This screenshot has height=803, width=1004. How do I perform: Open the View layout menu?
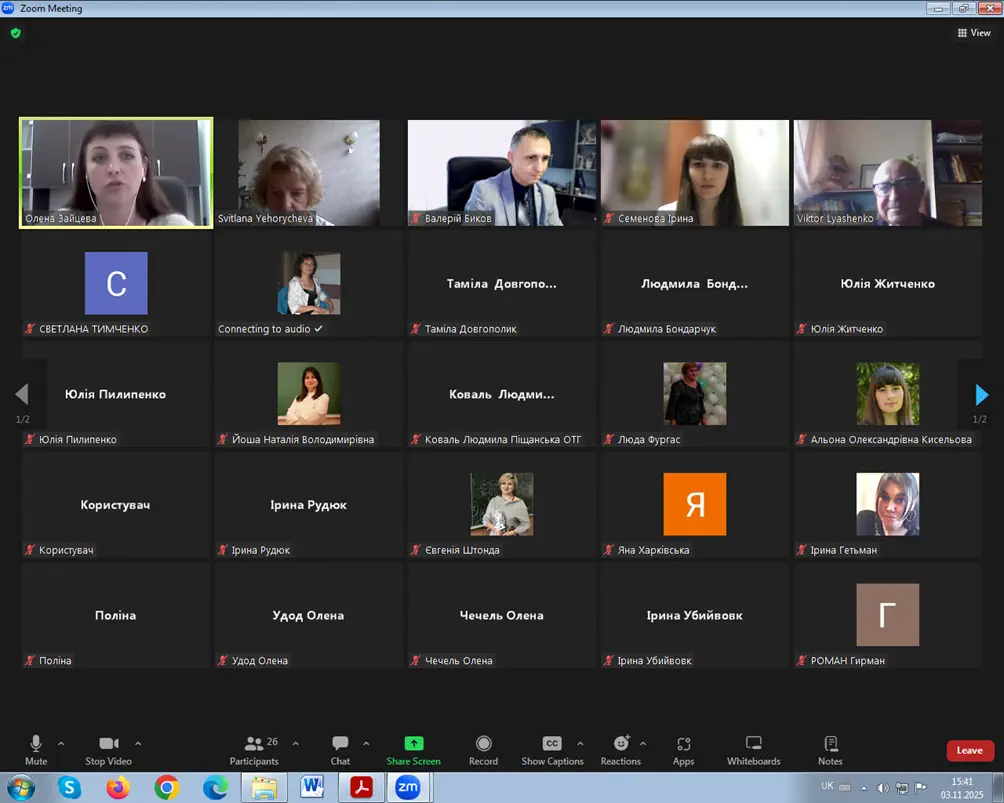[974, 33]
